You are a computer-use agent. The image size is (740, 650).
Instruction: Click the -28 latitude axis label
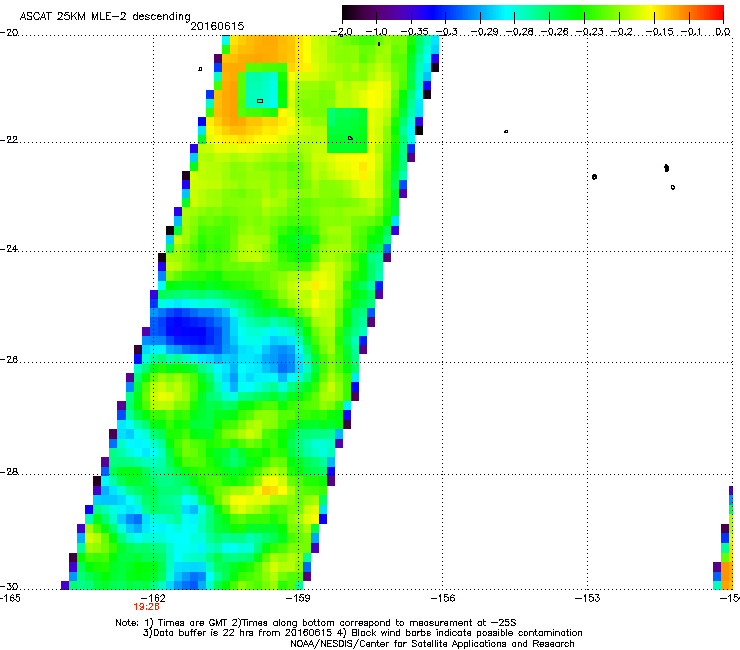pos(9,472)
